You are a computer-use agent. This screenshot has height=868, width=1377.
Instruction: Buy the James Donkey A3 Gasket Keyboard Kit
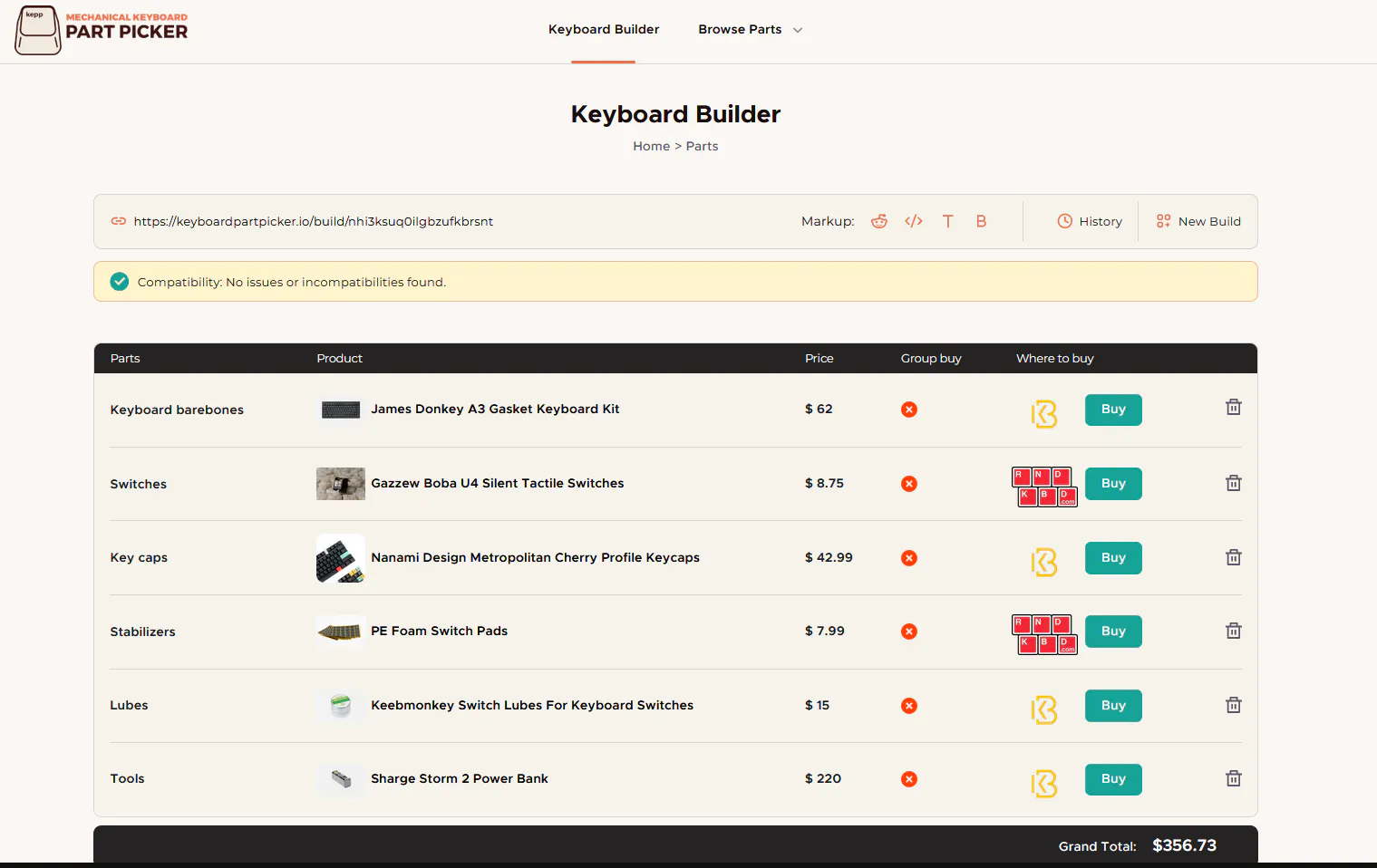(1113, 410)
